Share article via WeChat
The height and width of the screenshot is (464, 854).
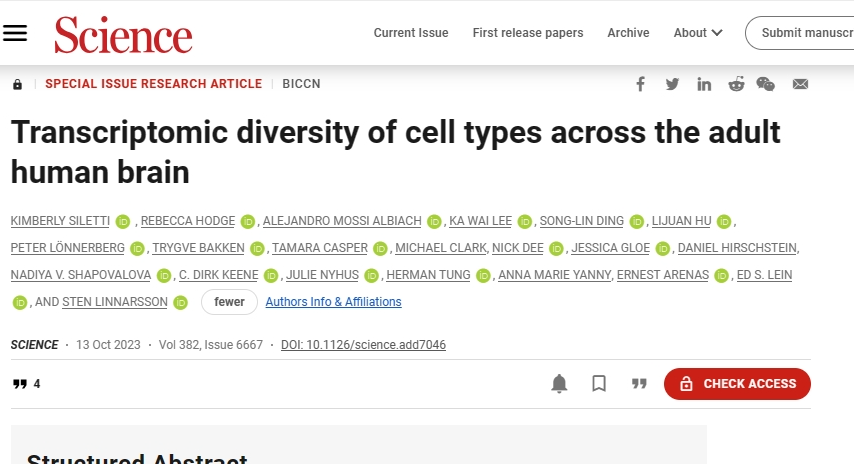coord(766,84)
